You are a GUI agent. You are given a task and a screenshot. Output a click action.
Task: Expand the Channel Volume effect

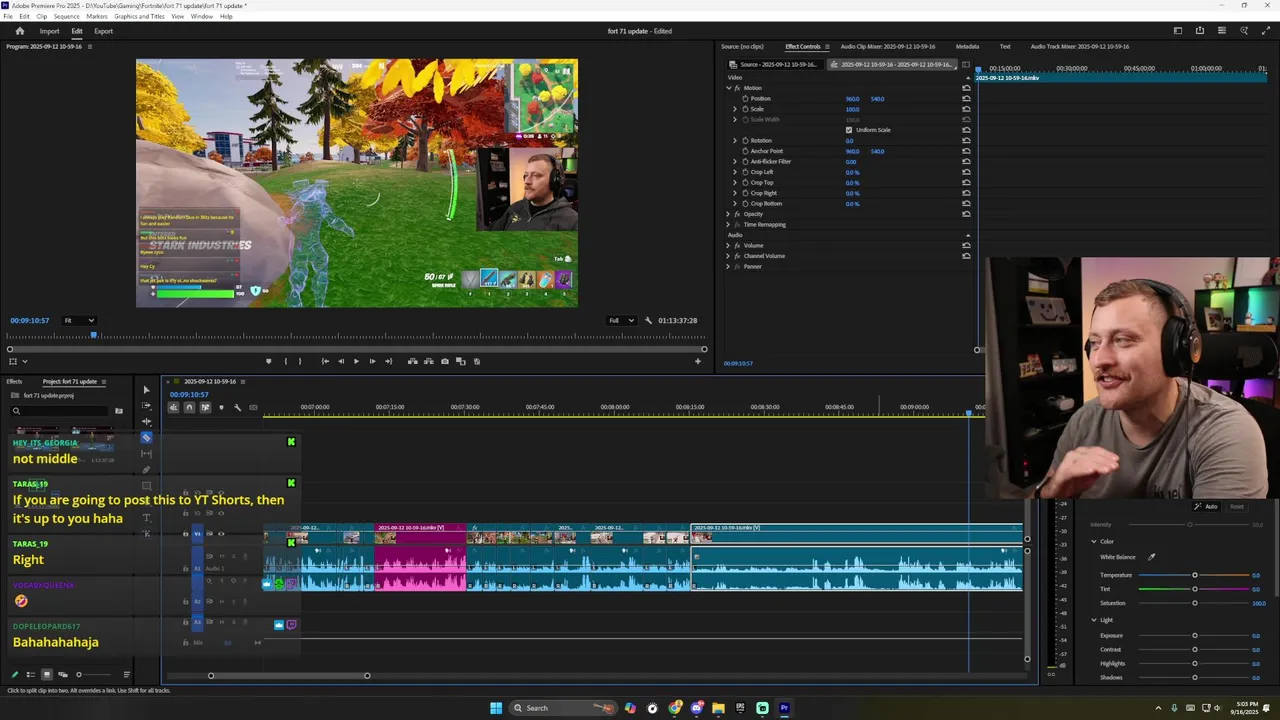click(x=728, y=256)
